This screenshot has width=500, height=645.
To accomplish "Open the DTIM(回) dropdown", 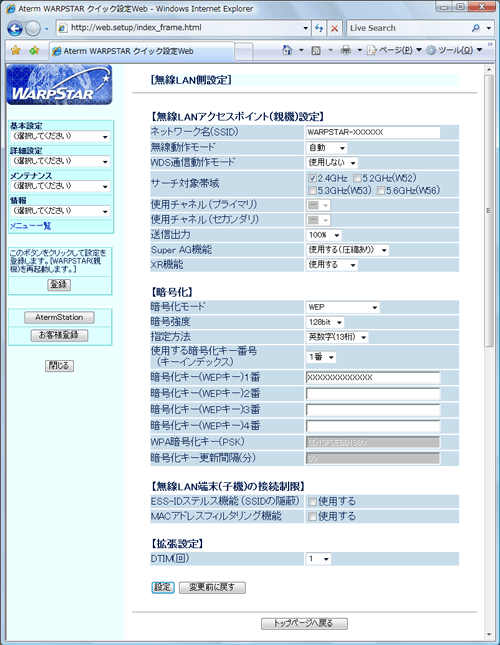I will click(318, 559).
